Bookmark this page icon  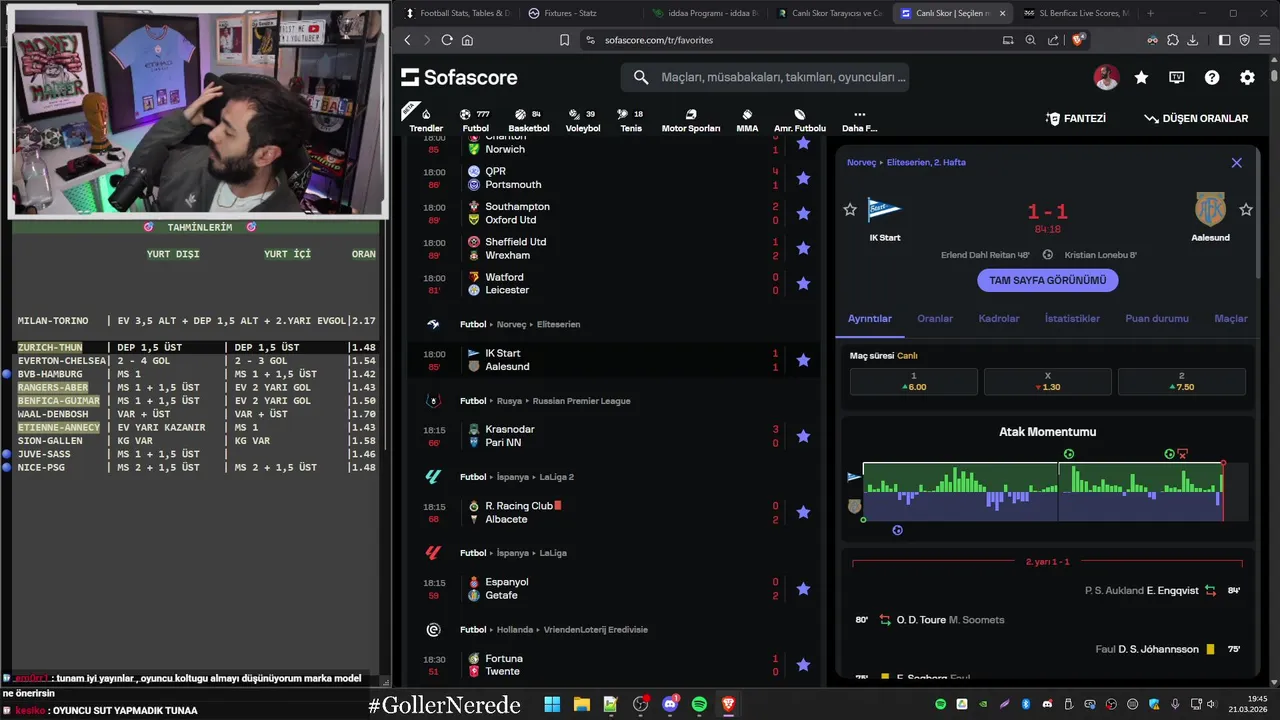click(564, 40)
